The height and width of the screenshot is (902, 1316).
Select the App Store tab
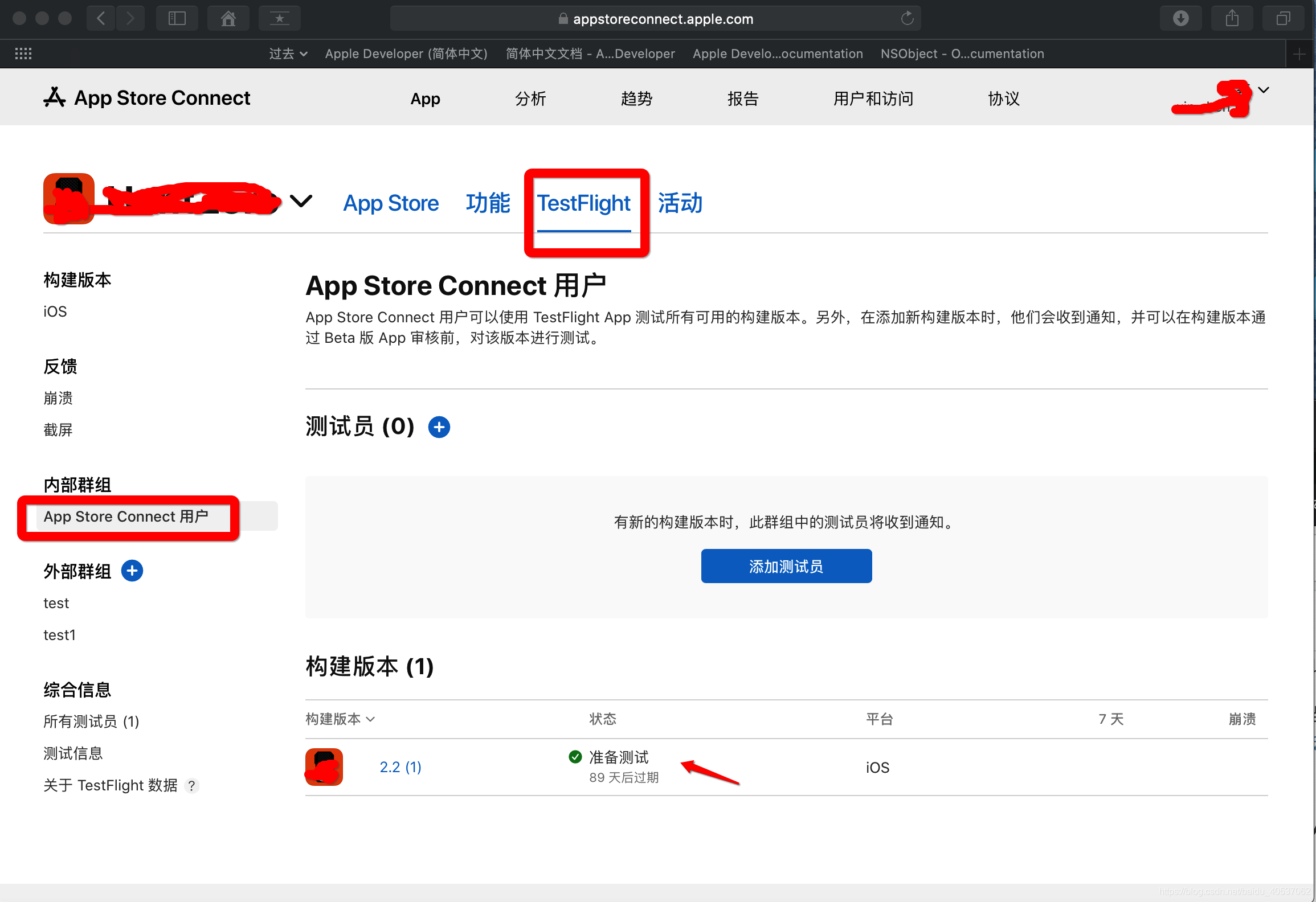(x=390, y=202)
